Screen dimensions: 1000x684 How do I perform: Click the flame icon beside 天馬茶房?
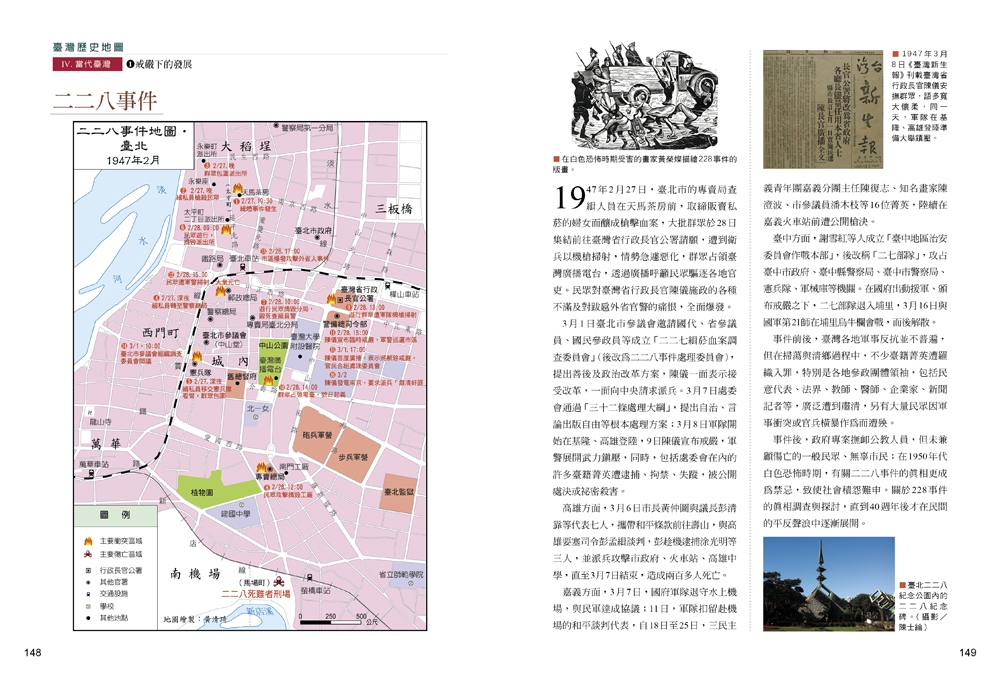click(238, 189)
